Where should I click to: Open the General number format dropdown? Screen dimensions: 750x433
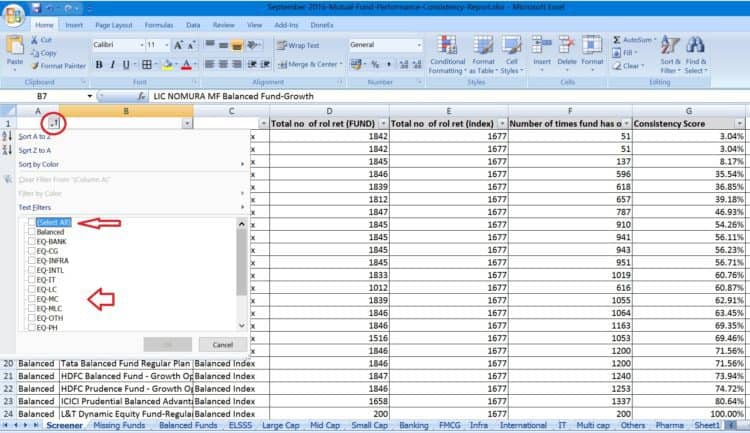[x=419, y=45]
